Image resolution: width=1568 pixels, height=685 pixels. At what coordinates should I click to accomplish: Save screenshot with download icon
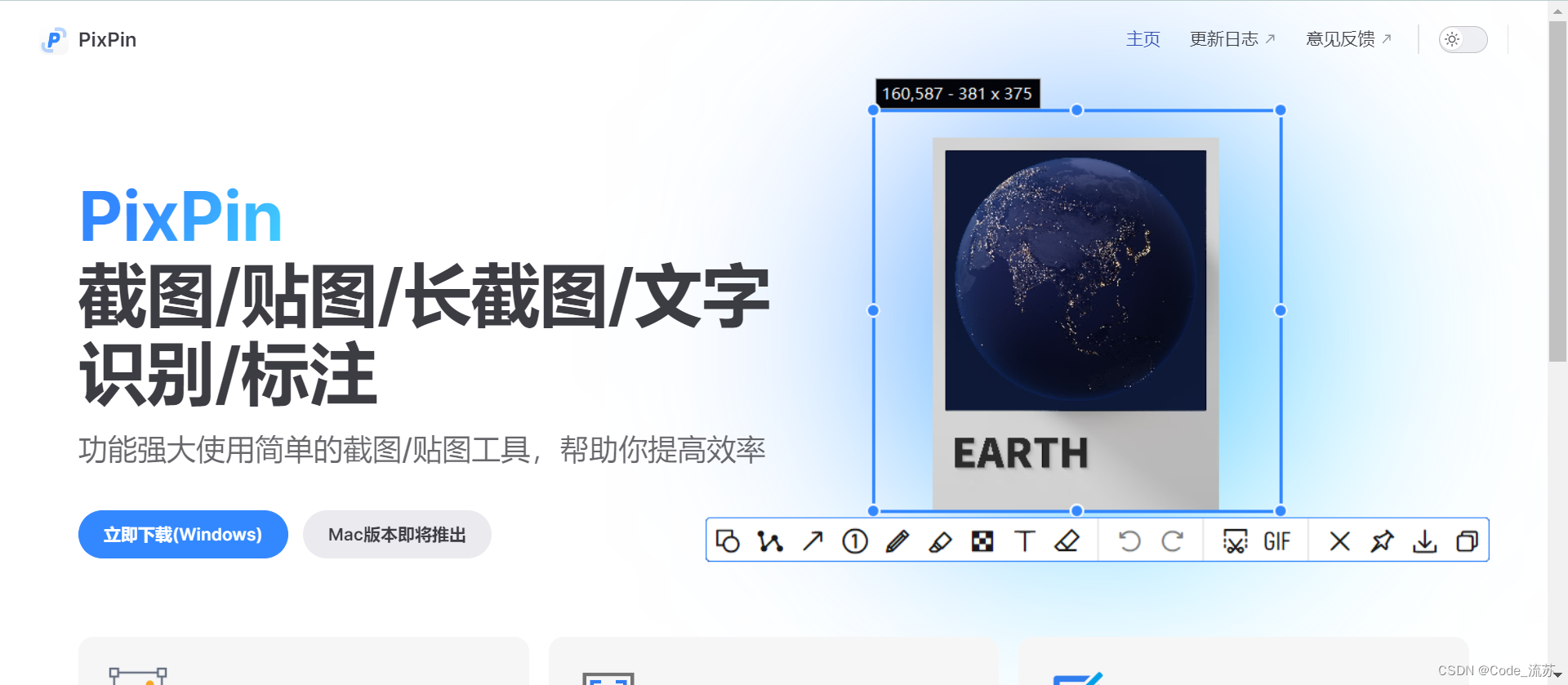[1425, 540]
